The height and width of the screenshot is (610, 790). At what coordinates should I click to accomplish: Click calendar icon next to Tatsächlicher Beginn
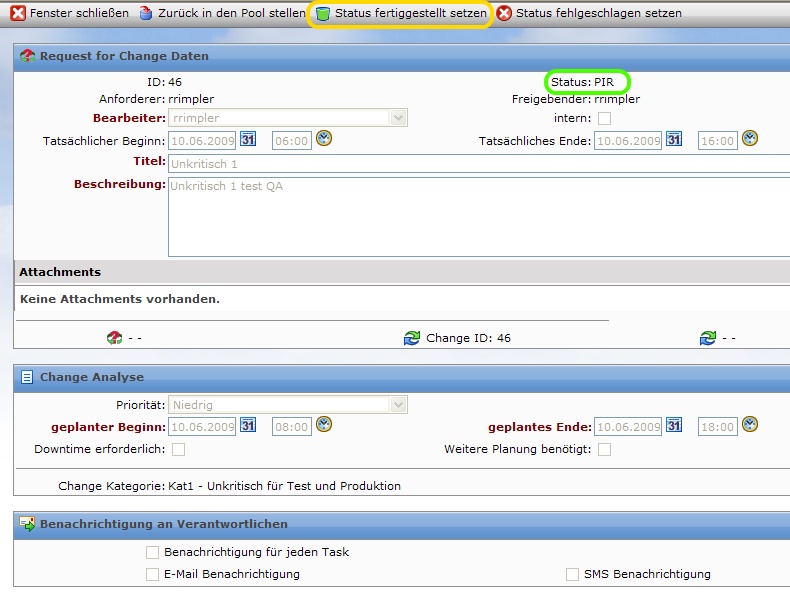248,140
